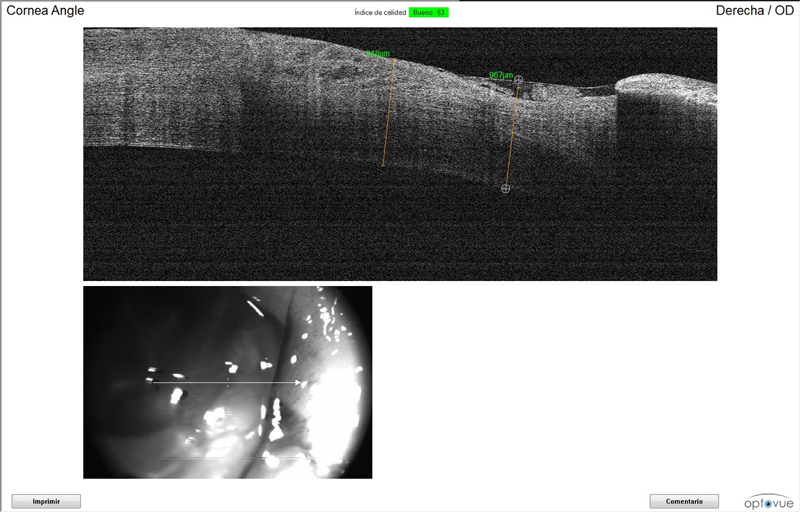The width and height of the screenshot is (800, 512).
Task: Click the 967µm measurement label
Action: click(x=501, y=75)
